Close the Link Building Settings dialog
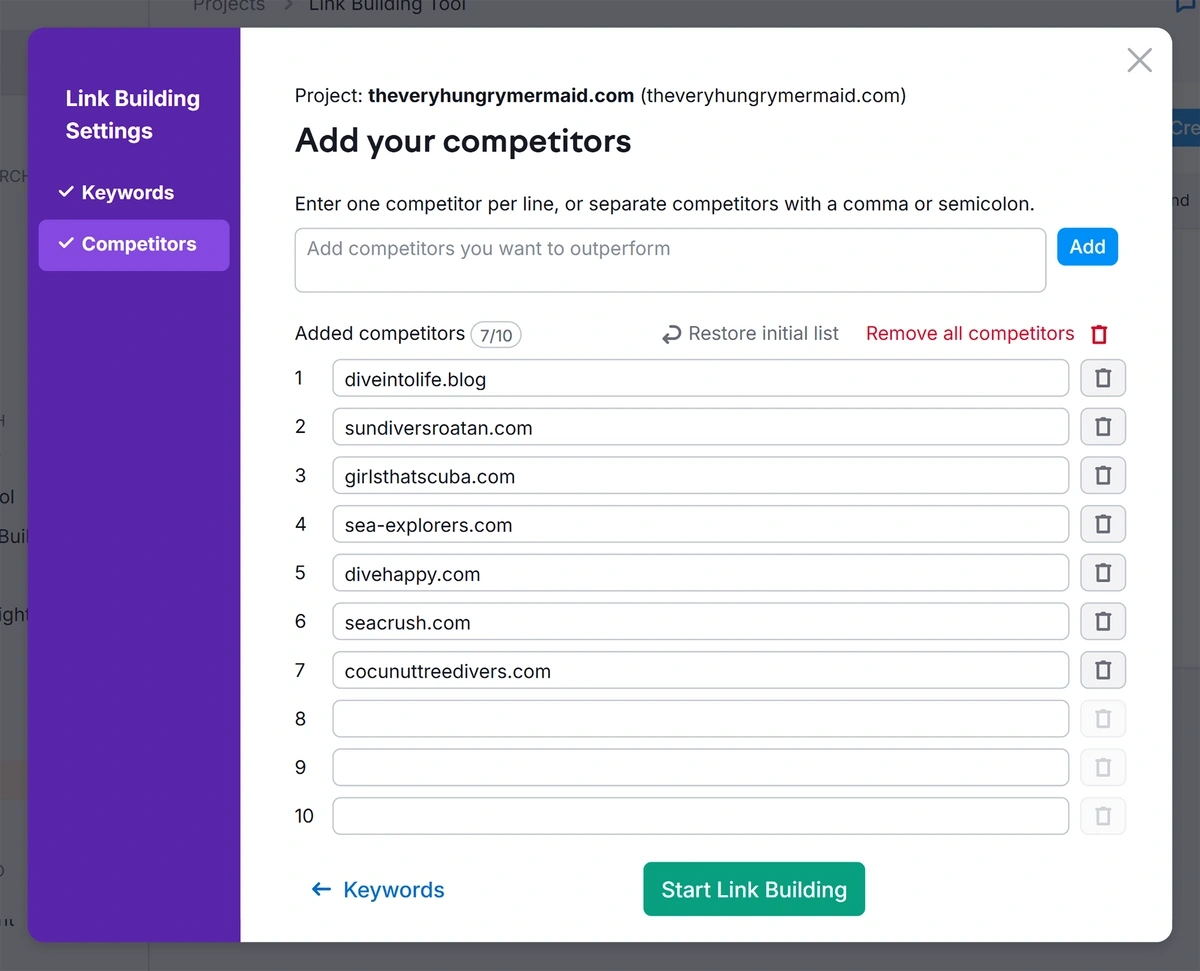Screen dimensions: 1200x971 pos(1139,60)
